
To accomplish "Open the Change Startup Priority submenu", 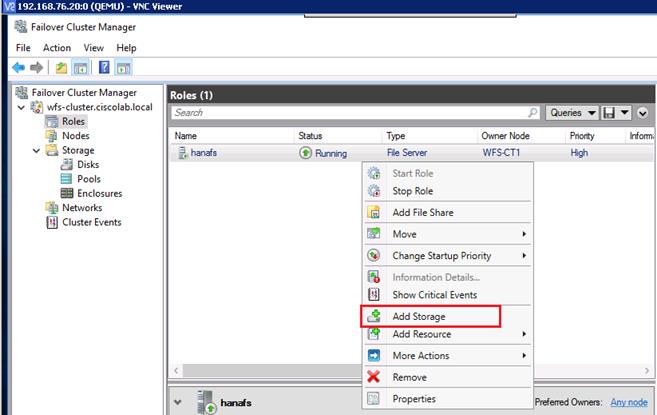I will point(447,256).
